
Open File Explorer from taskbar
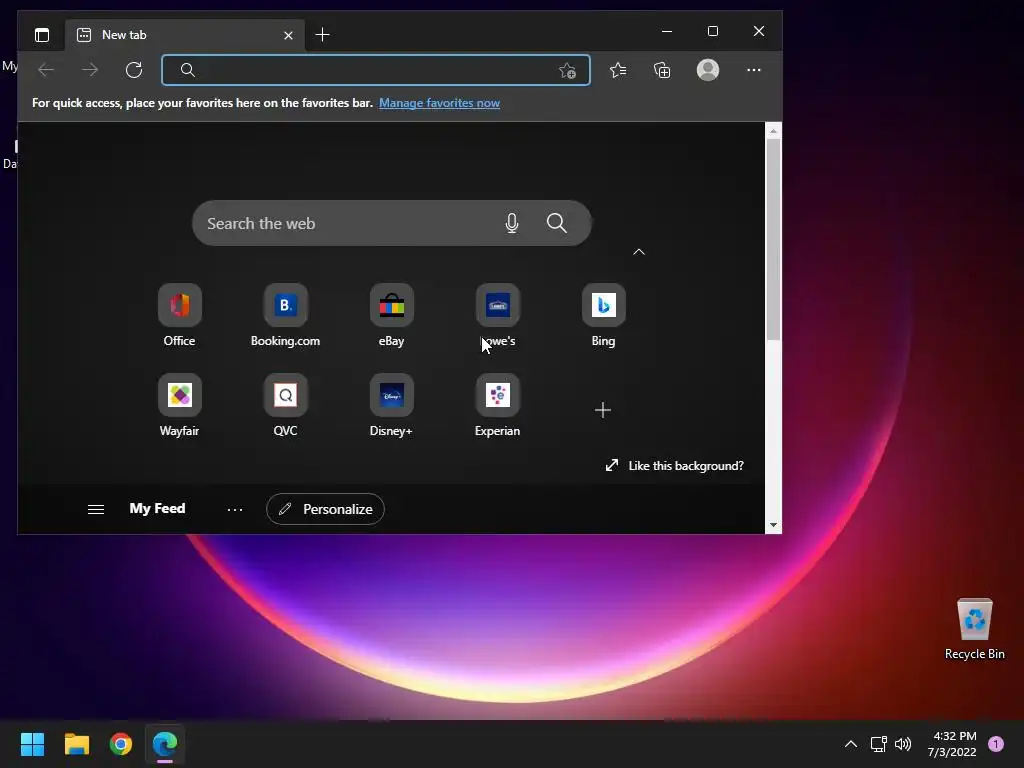click(76, 744)
